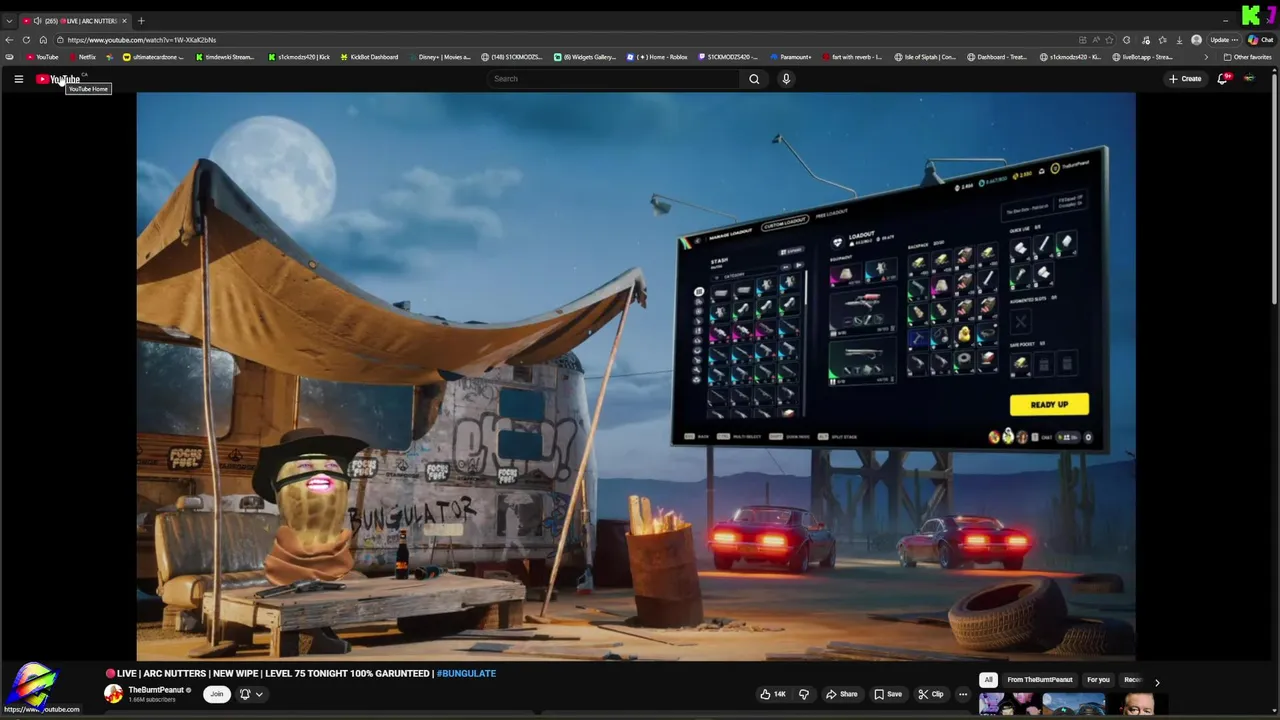This screenshot has width=1280, height=720.
Task: Click TheBurntPeanut channel name
Action: (x=156, y=690)
